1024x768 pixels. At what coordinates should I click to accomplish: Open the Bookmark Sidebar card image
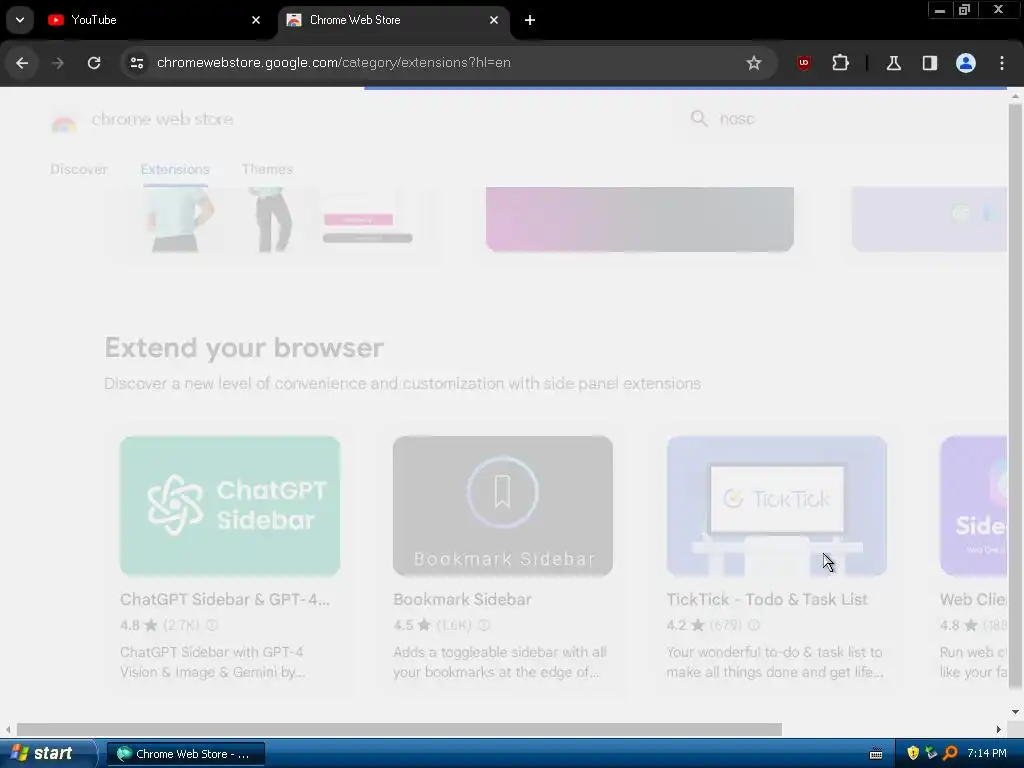point(503,506)
